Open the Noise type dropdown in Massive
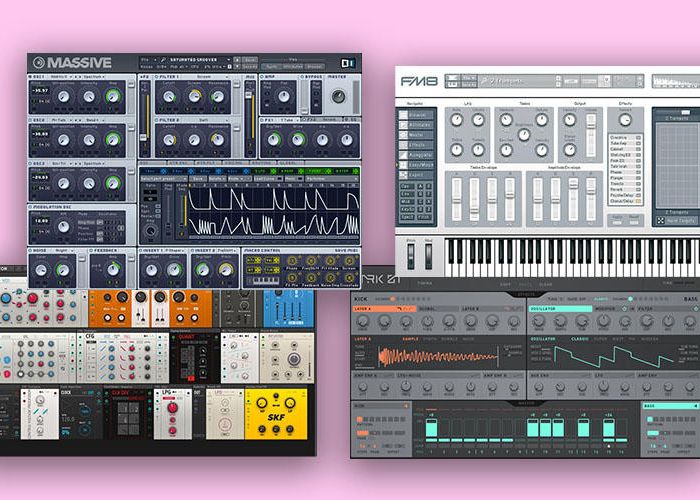The image size is (700, 500). [x=65, y=251]
